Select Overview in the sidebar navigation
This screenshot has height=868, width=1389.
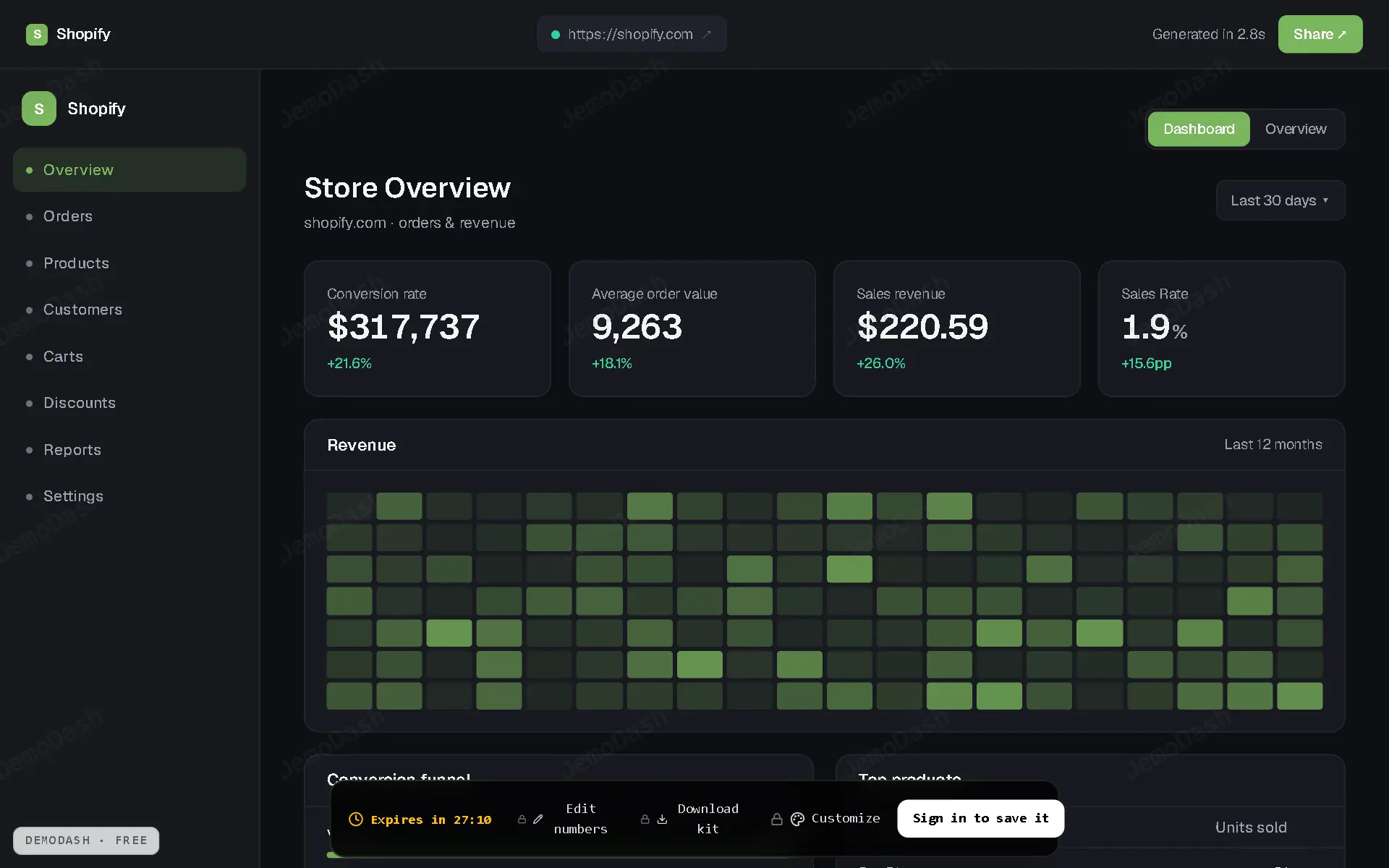[129, 170]
